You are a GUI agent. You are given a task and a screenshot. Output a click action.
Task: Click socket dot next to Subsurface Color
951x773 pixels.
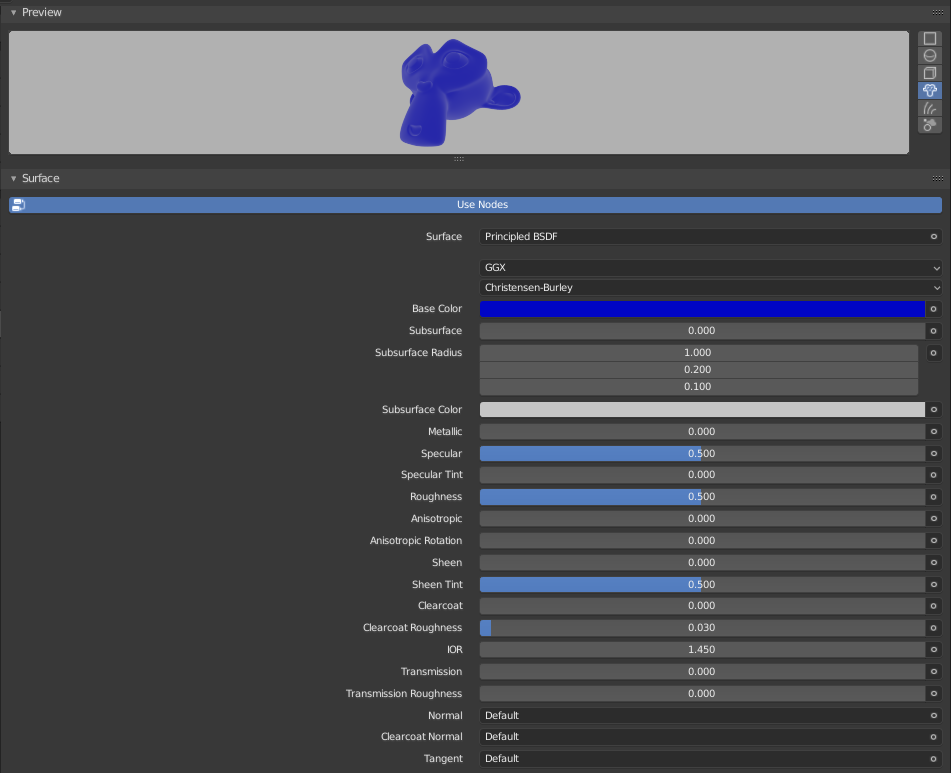pyautogui.click(x=933, y=410)
